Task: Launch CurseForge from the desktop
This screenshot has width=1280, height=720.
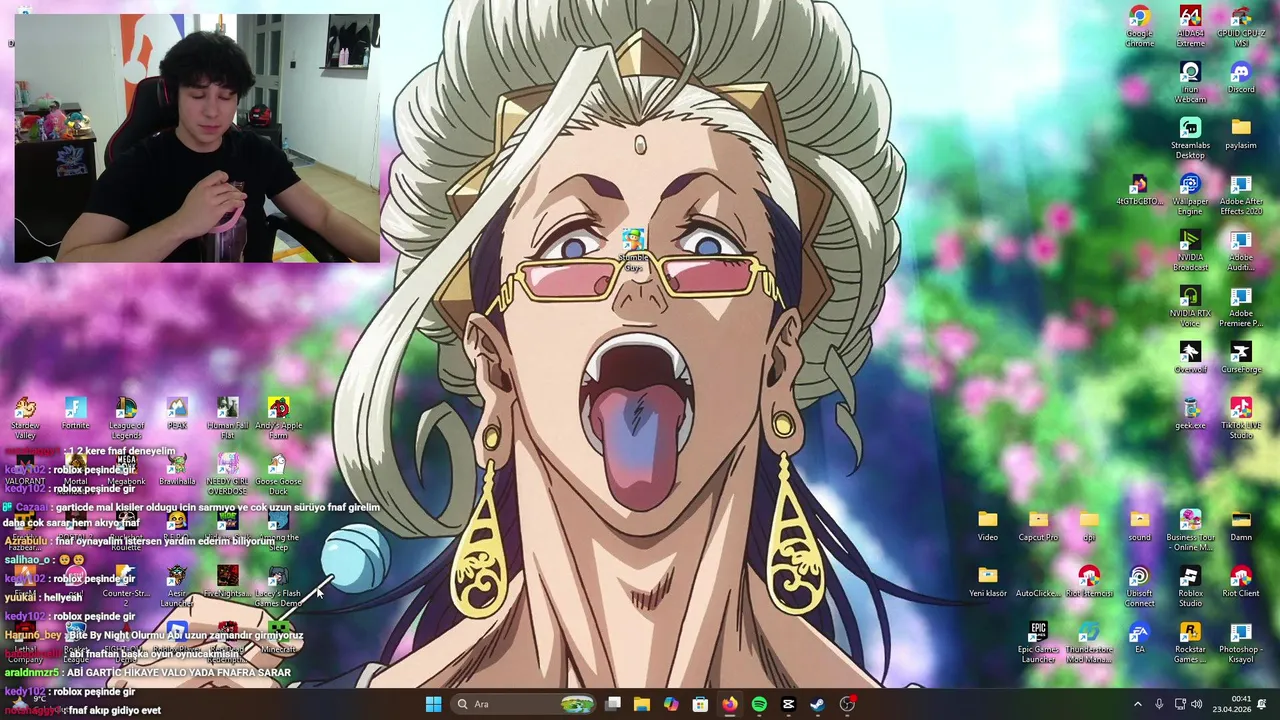Action: click(x=1241, y=358)
